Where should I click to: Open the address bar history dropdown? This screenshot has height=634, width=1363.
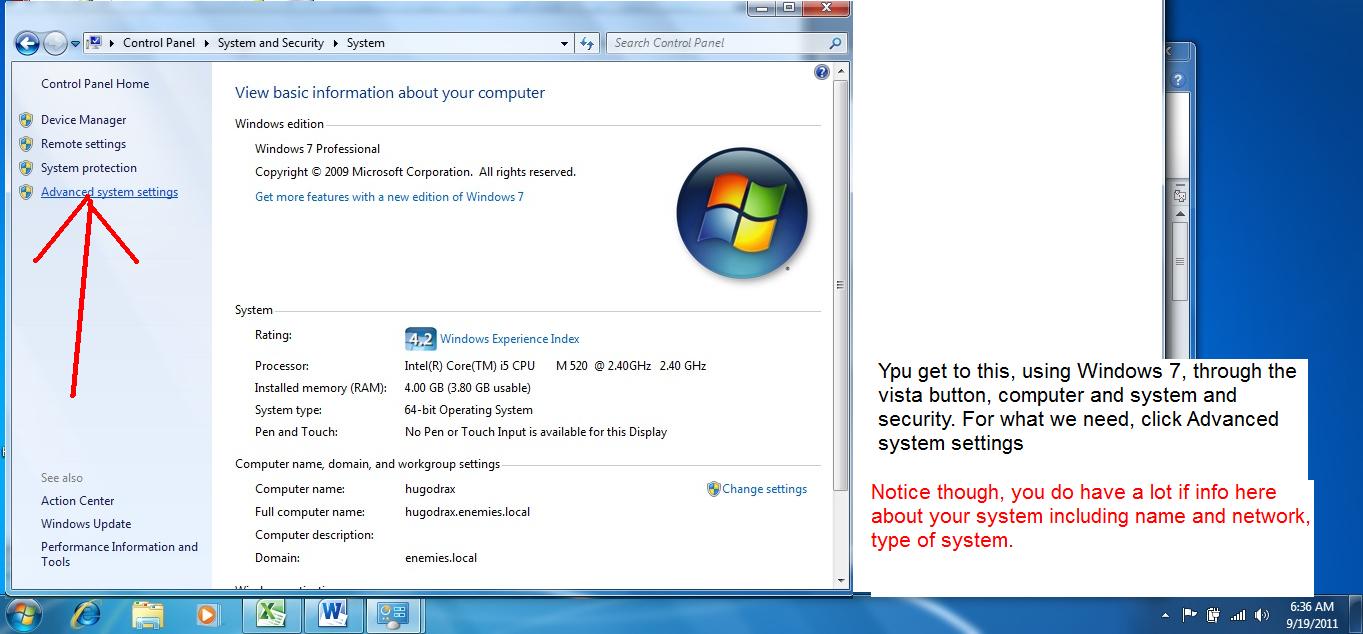coord(565,43)
